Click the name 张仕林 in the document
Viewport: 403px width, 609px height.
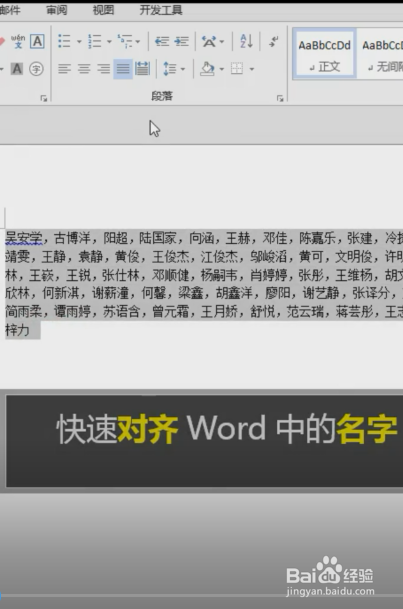(x=121, y=275)
